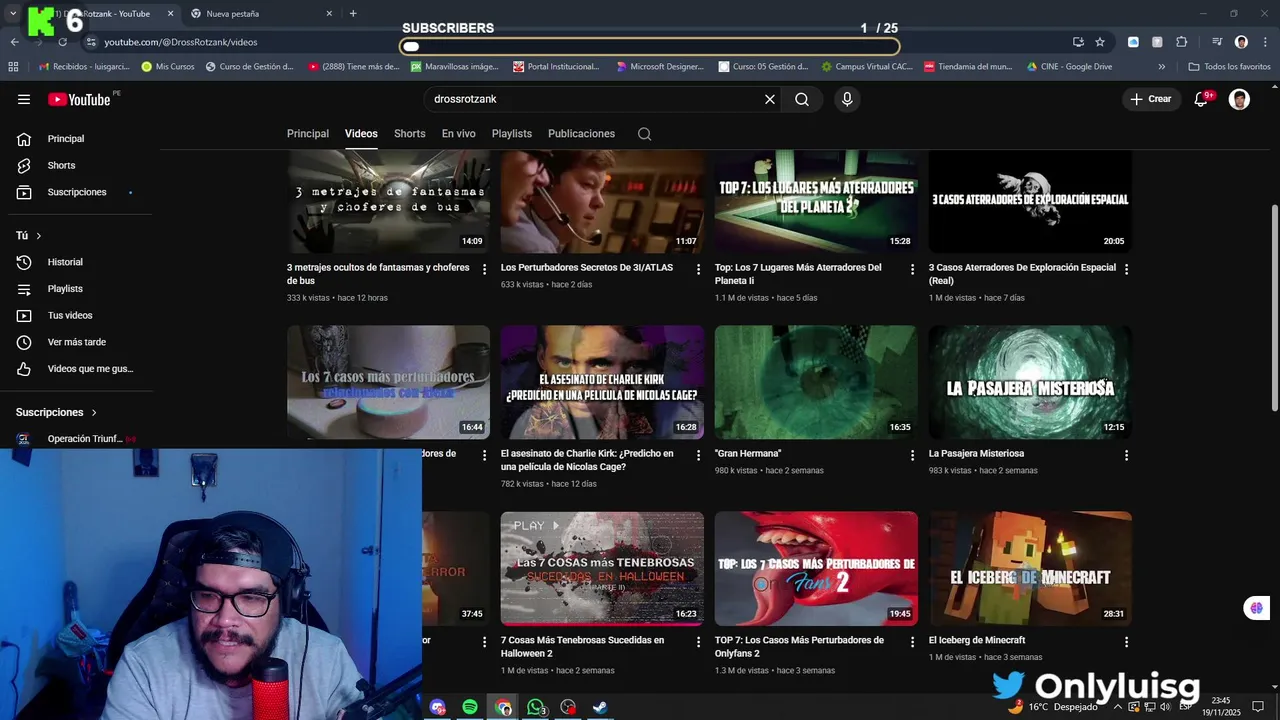Viewport: 1280px width, 720px height.
Task: Open options for 3 metrajes ocultos video
Action: coord(485,270)
